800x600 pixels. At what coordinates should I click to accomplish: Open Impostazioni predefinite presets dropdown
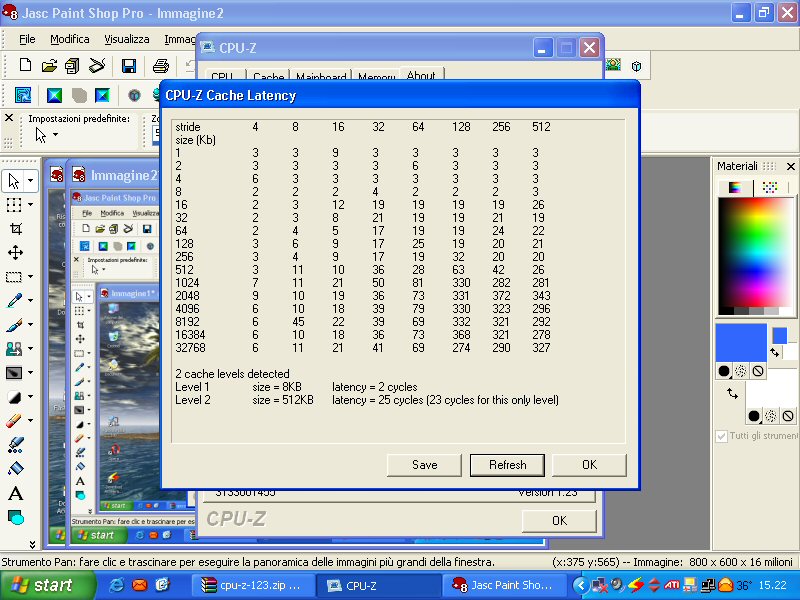pyautogui.click(x=55, y=135)
